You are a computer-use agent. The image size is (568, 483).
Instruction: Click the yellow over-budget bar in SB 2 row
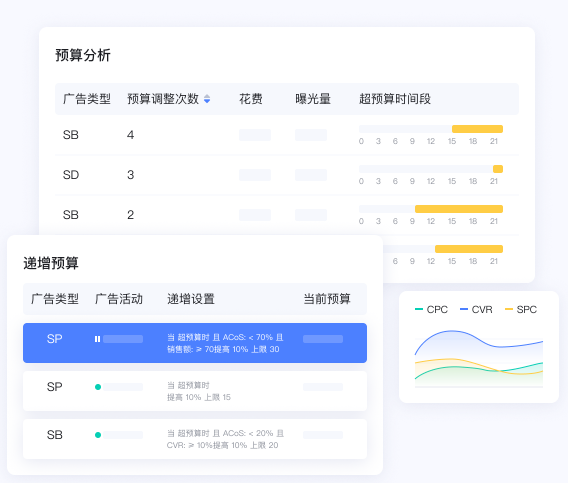pos(459,209)
